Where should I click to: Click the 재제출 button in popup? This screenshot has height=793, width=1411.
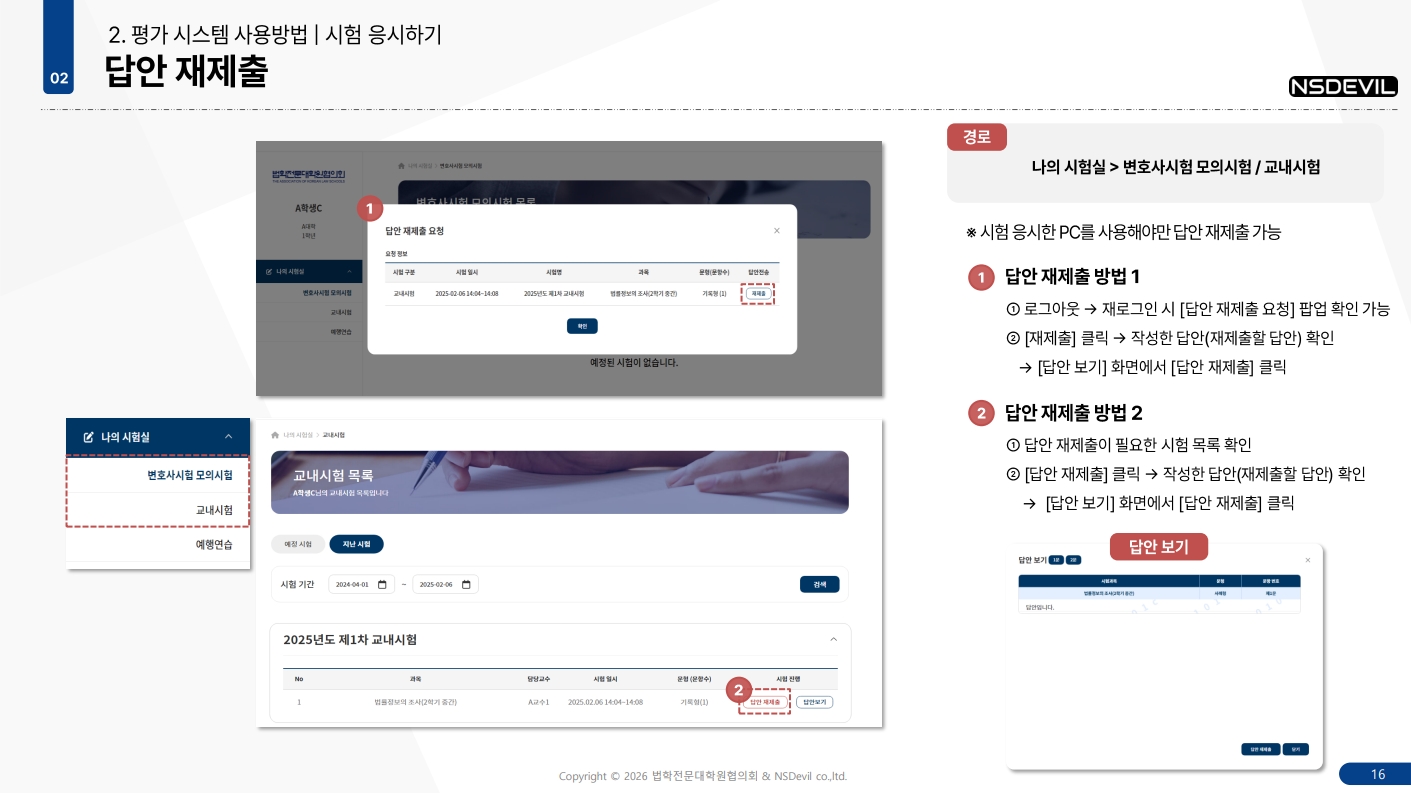click(x=760, y=294)
